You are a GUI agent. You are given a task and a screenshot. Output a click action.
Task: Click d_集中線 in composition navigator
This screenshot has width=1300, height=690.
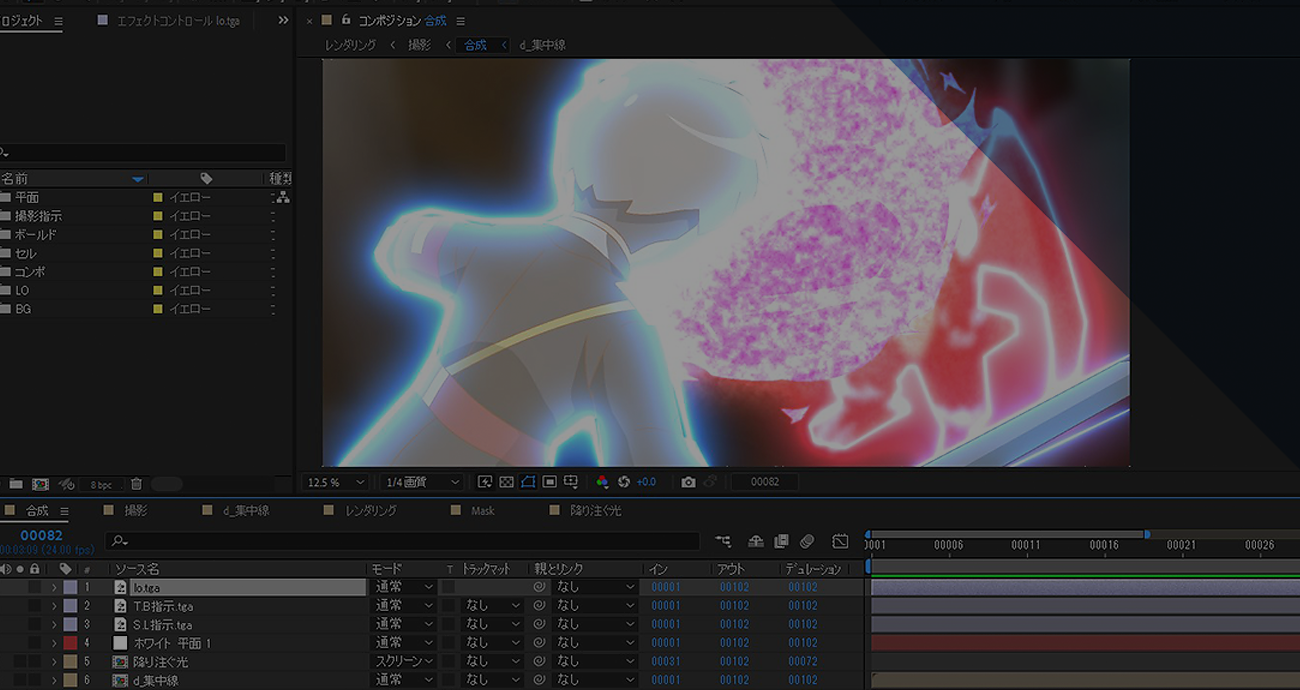click(543, 45)
